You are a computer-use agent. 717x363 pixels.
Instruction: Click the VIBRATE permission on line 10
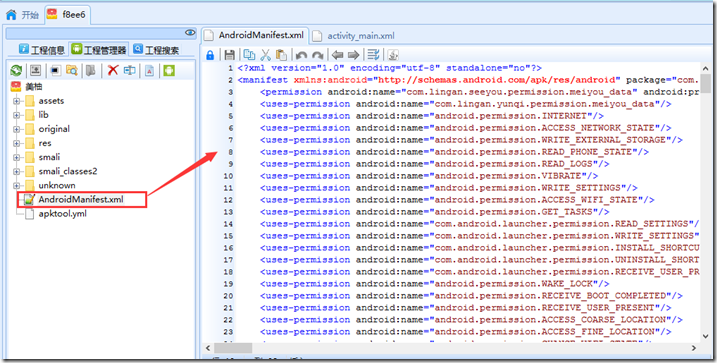tap(429, 176)
